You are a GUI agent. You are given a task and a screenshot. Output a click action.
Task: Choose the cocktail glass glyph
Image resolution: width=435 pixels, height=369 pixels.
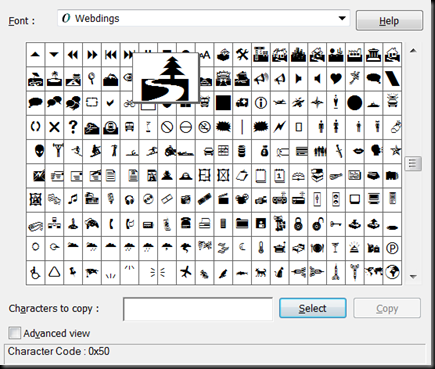pos(335,248)
